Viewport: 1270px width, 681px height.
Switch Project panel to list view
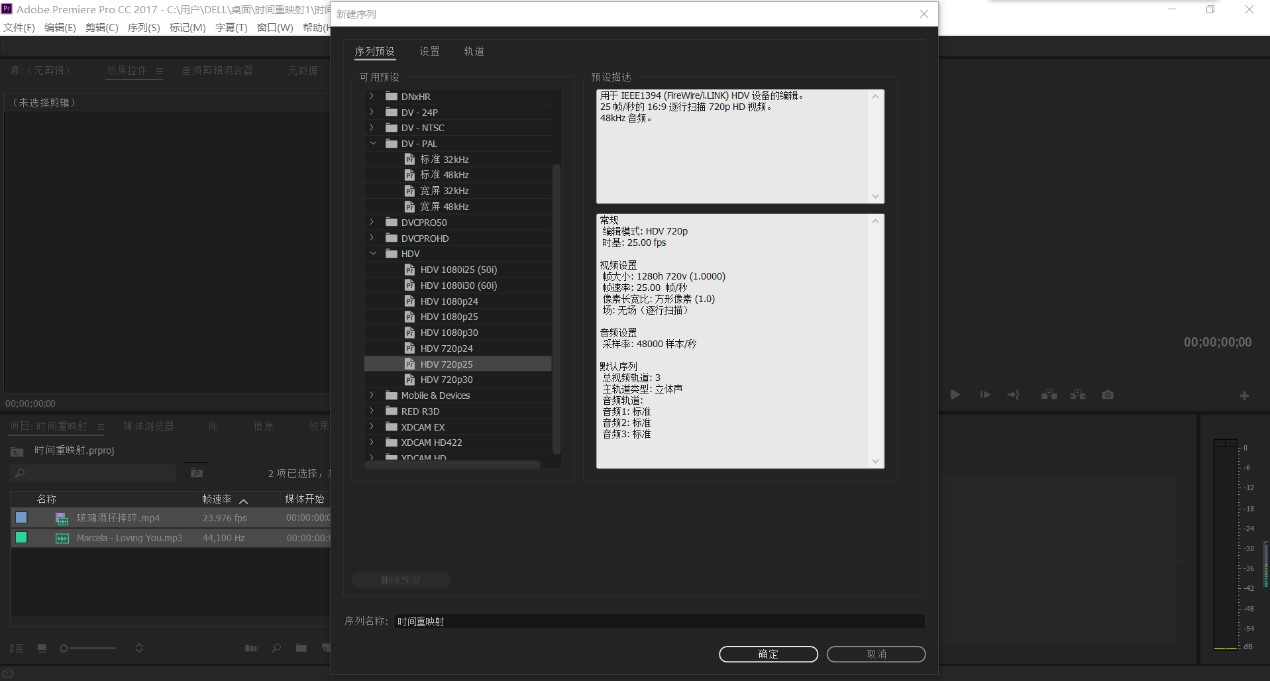(16, 648)
